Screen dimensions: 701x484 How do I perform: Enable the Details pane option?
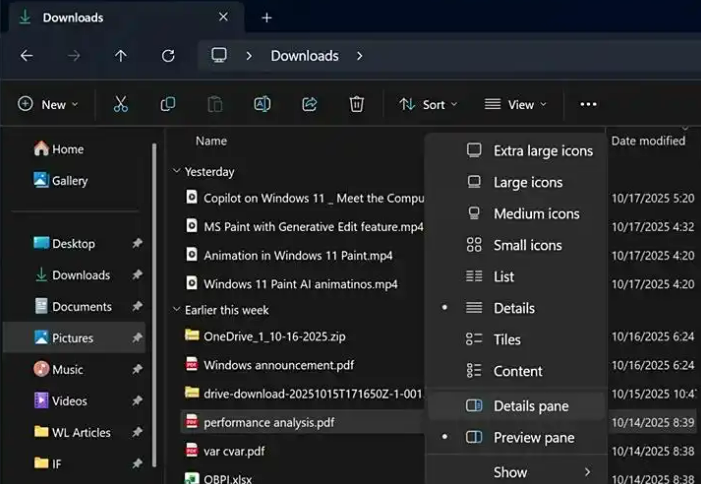[530, 406]
